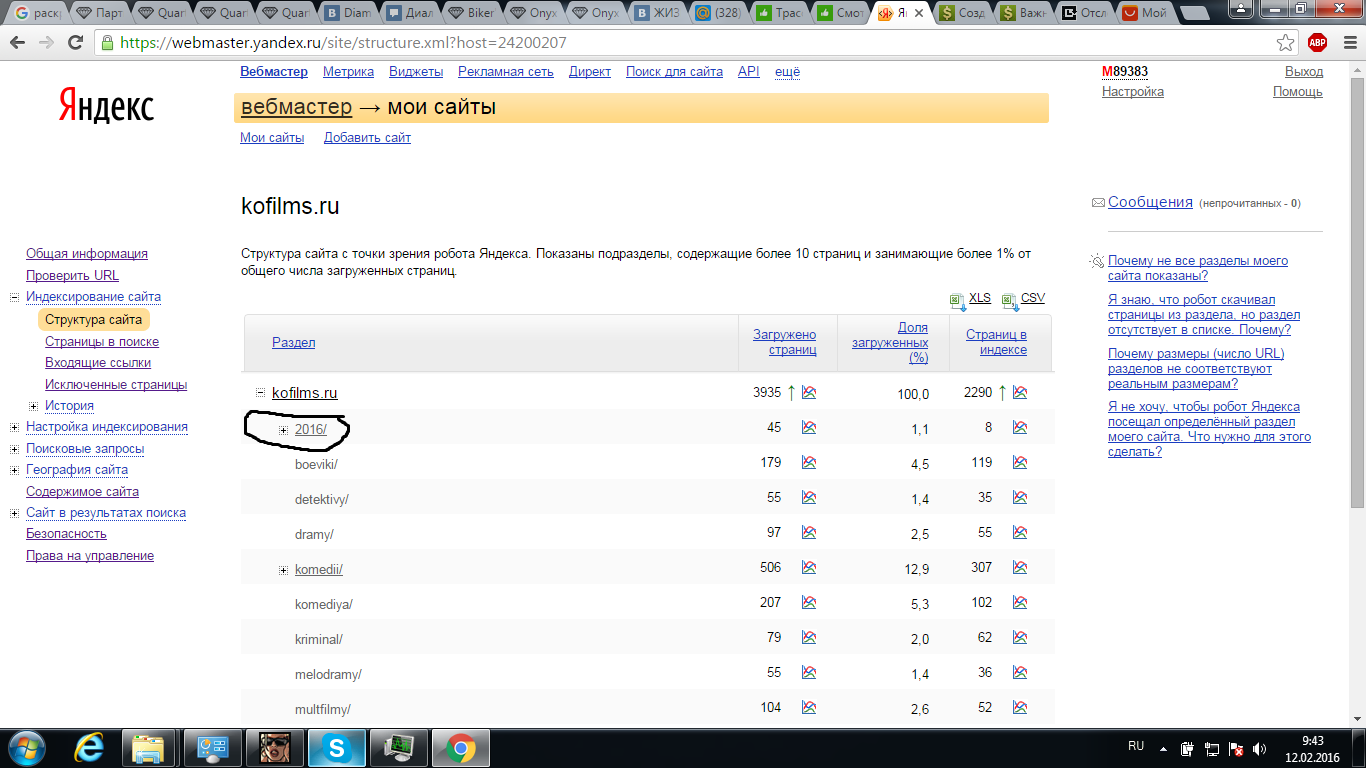Open the indexed-pages chart for 2016/

tap(1020, 428)
